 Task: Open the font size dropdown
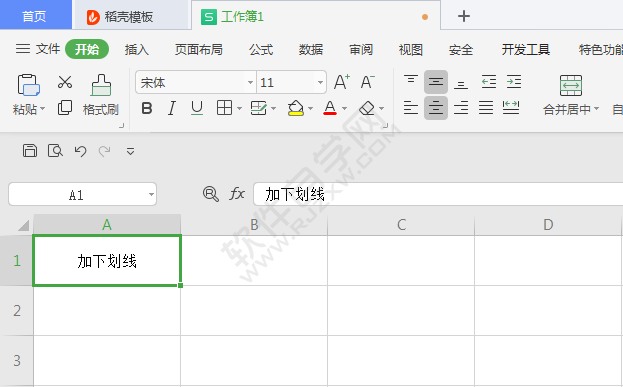[x=320, y=83]
